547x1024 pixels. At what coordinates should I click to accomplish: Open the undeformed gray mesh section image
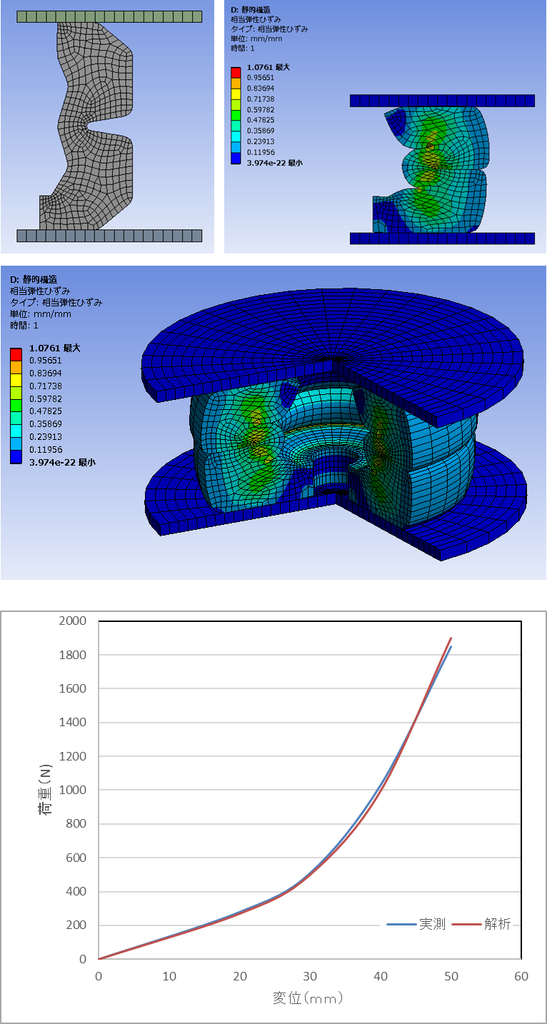coord(108,126)
